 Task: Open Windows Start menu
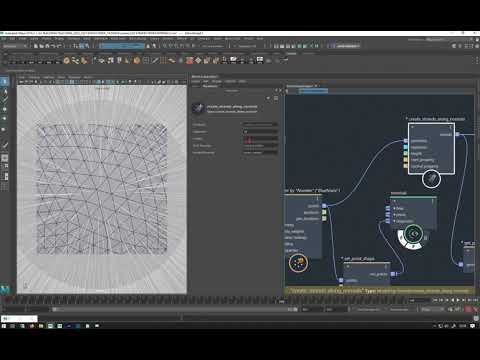point(4,326)
